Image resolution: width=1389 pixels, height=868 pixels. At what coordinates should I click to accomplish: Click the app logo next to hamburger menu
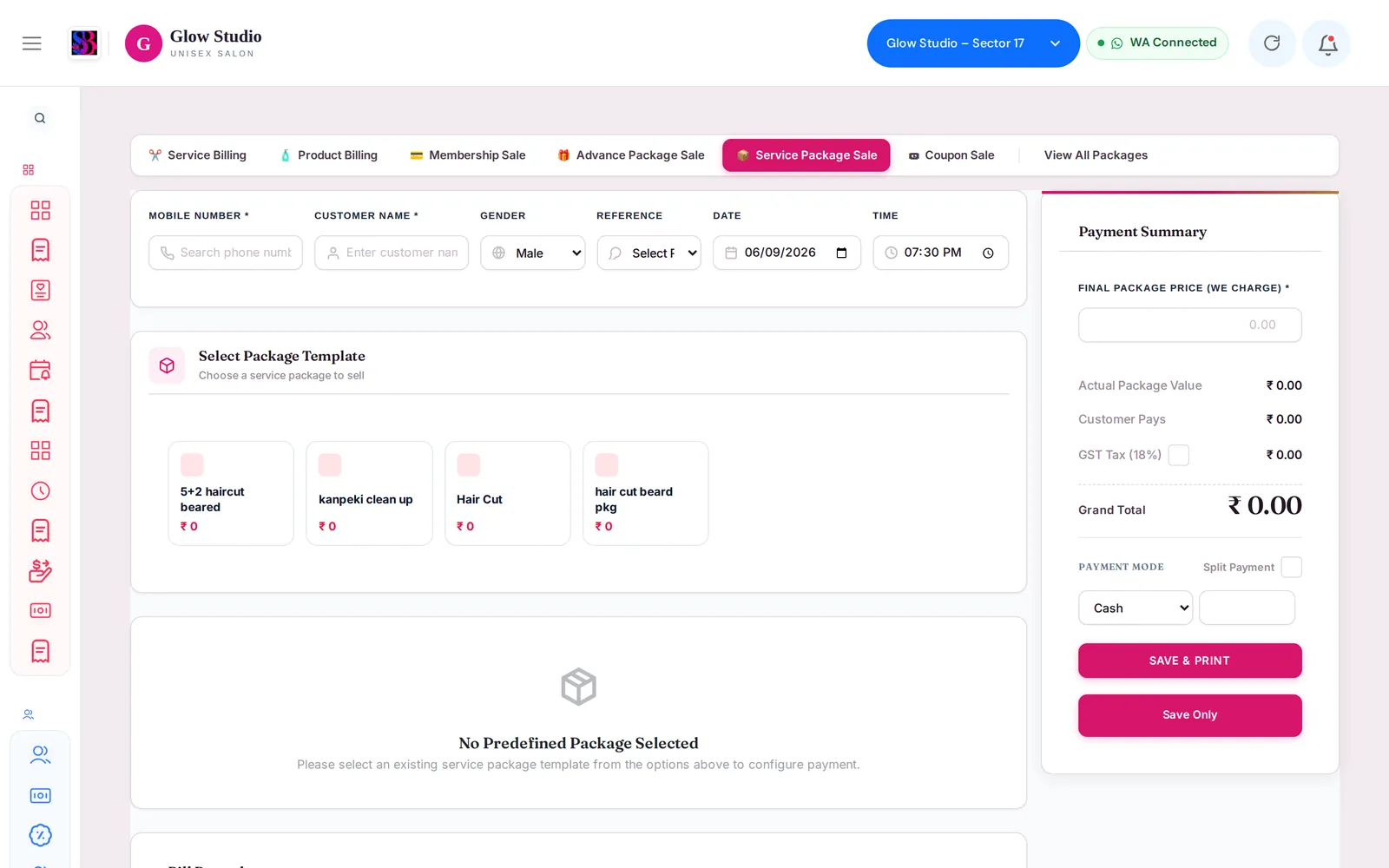(84, 43)
